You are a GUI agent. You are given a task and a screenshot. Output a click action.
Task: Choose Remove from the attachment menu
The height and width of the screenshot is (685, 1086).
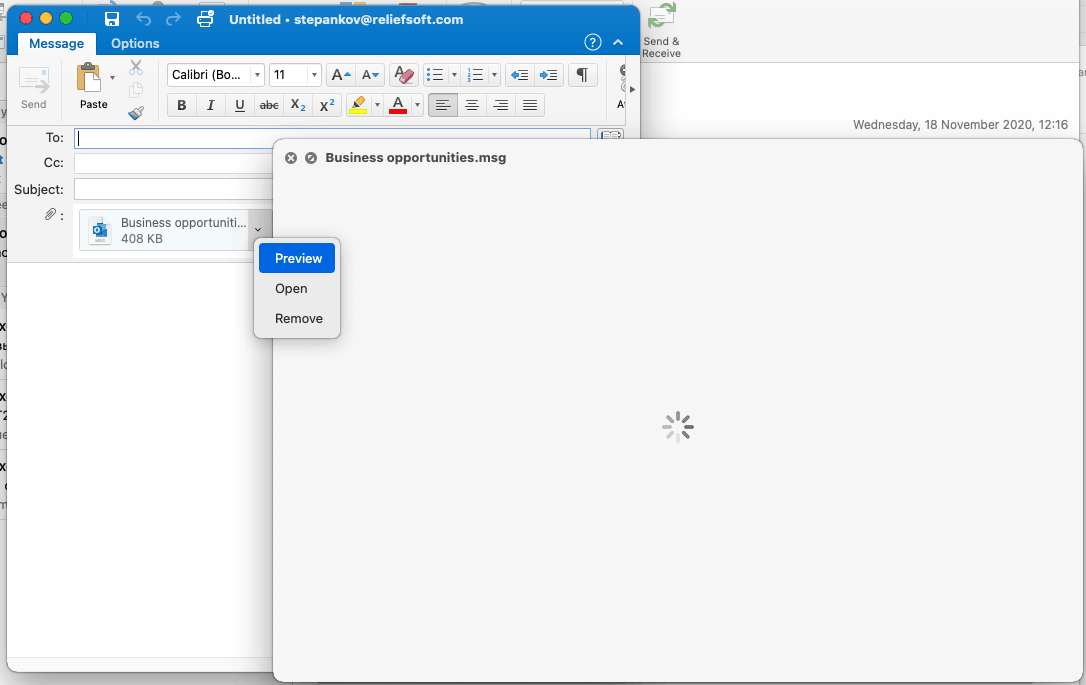click(x=299, y=318)
